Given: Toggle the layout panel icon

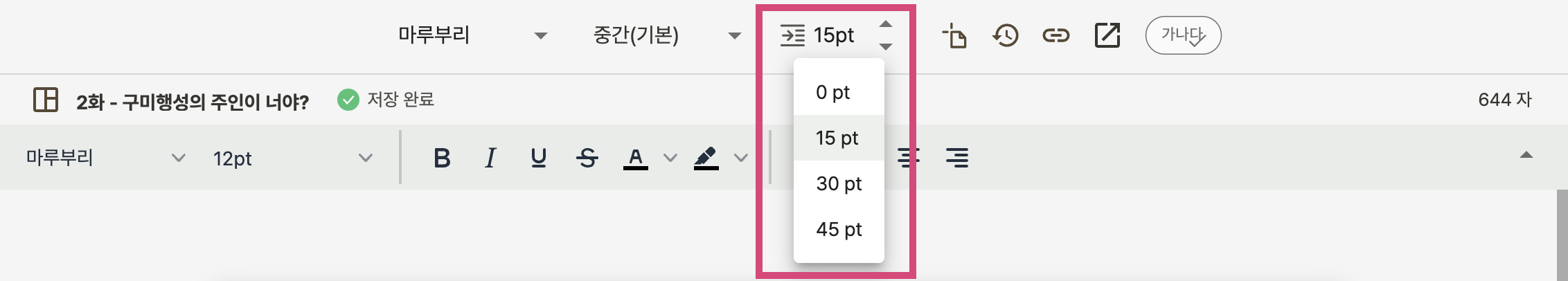Looking at the screenshot, I should click(46, 100).
